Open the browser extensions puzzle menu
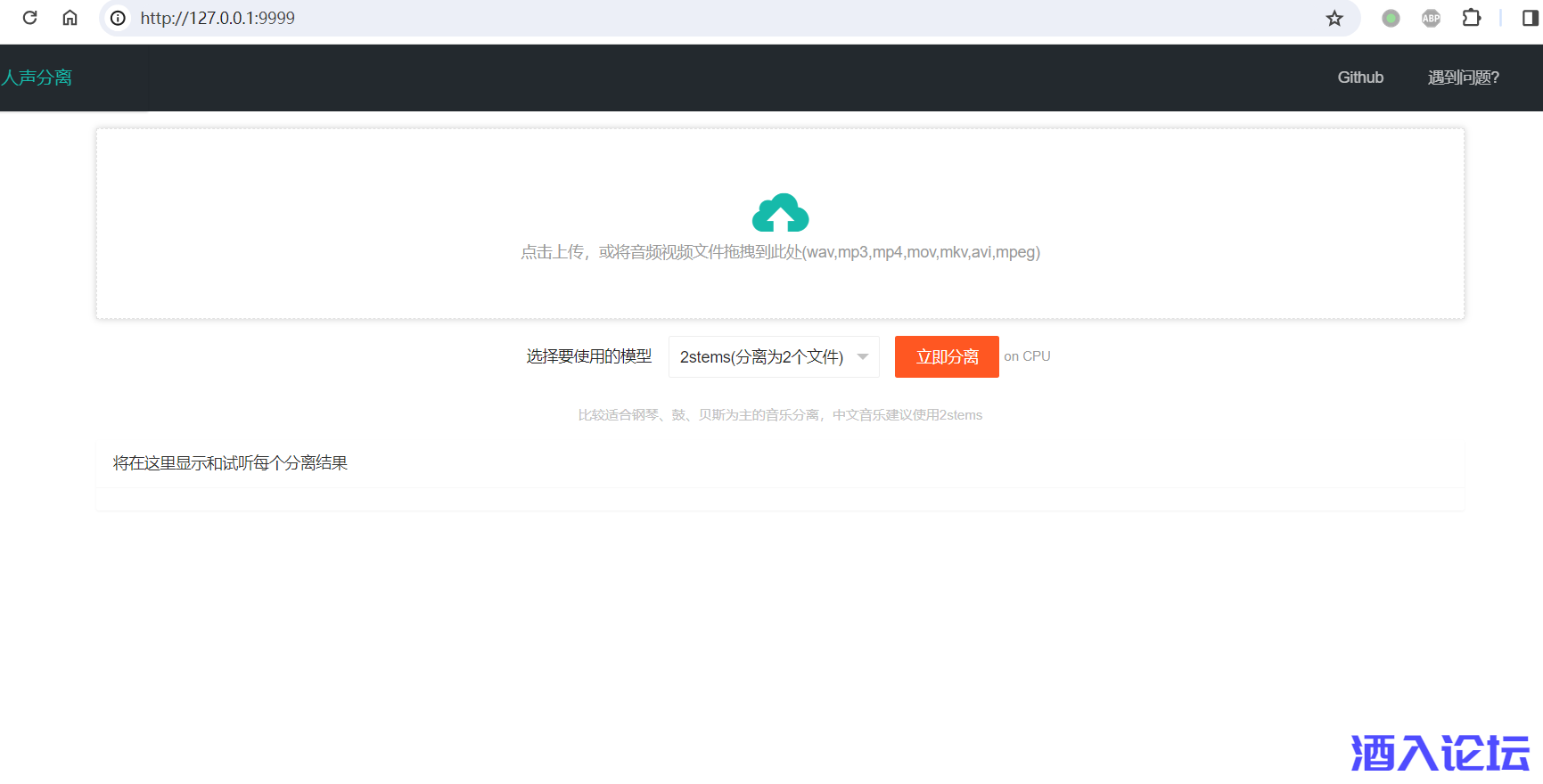Viewport: 1543px width, 784px height. [1471, 18]
